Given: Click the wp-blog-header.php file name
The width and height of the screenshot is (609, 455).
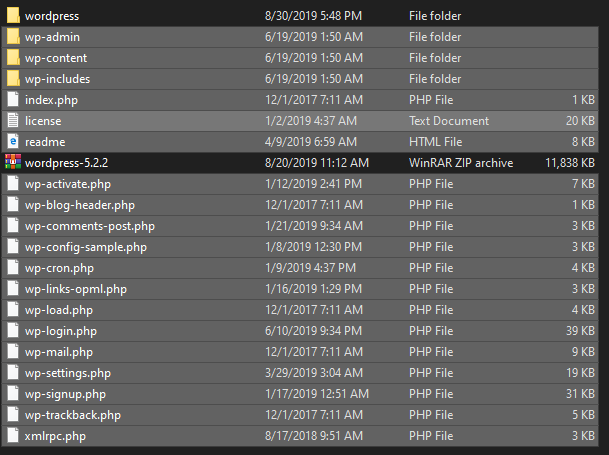Looking at the screenshot, I should click(80, 205).
